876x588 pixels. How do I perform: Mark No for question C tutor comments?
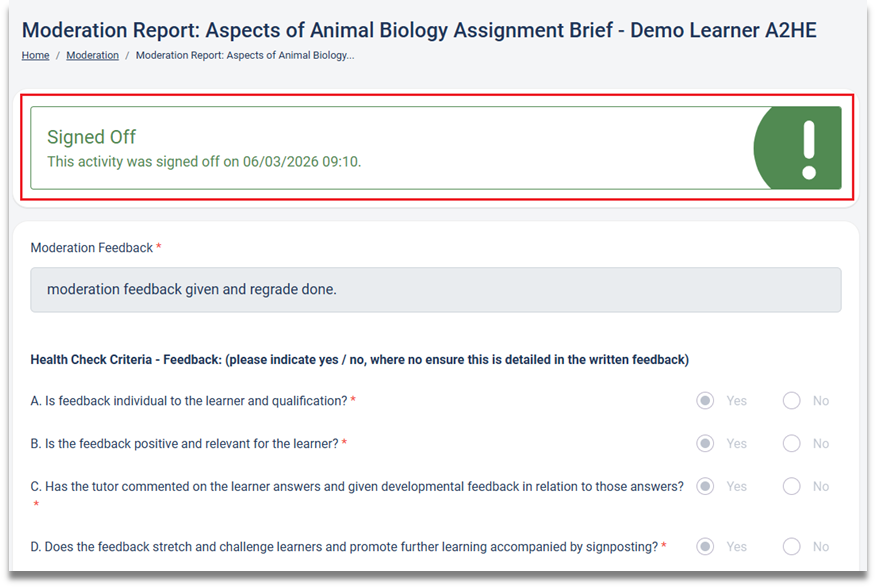point(792,486)
